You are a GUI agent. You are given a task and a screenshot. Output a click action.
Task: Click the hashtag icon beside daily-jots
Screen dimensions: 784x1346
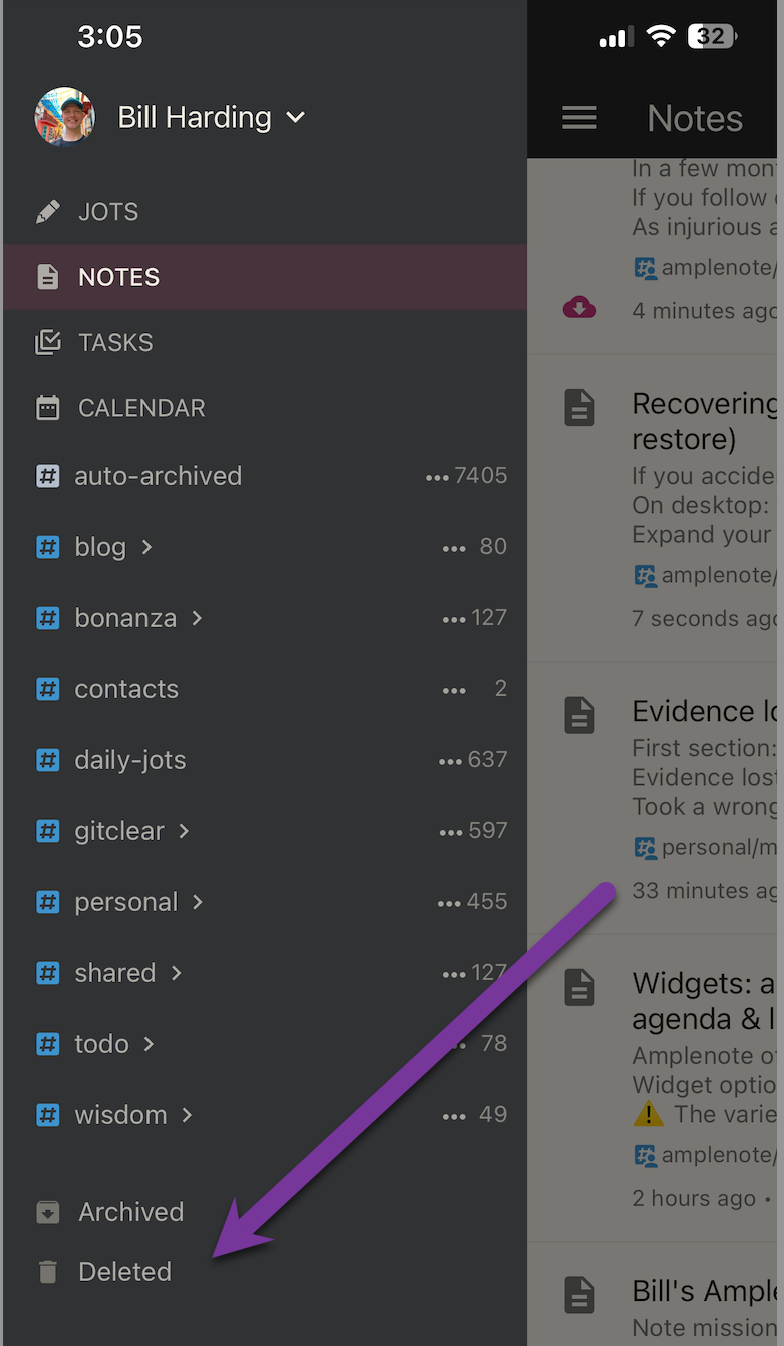[x=47, y=760]
